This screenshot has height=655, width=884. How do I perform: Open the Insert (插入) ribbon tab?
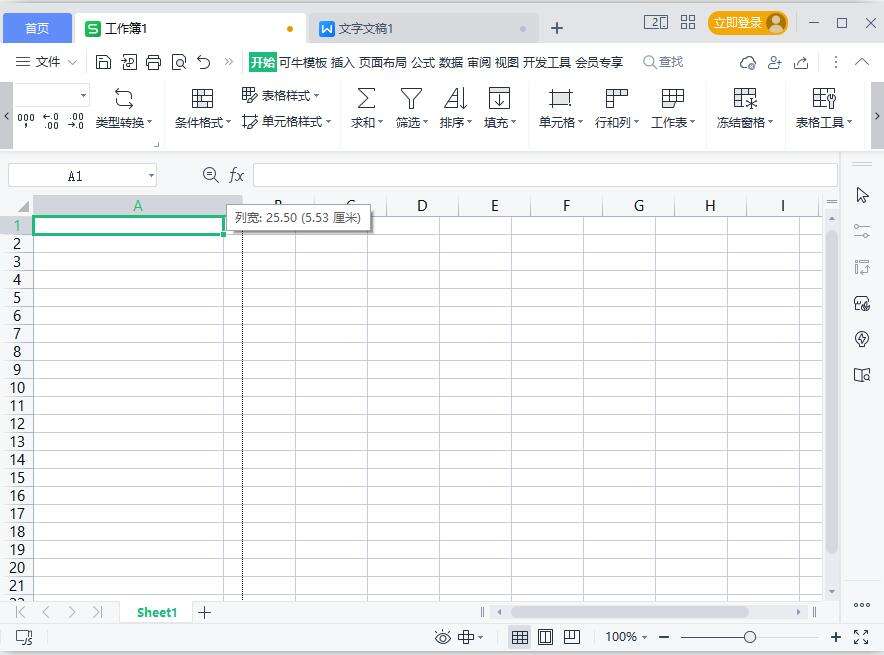coord(342,62)
